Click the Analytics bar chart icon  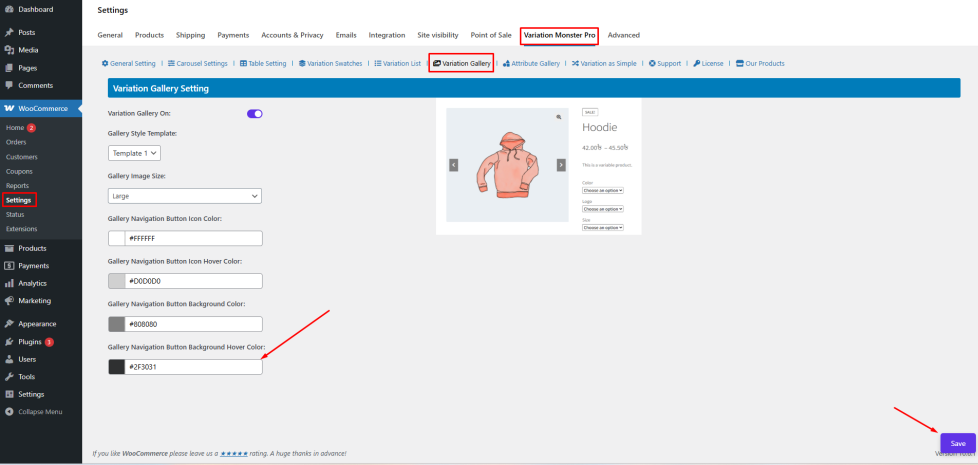(x=9, y=283)
